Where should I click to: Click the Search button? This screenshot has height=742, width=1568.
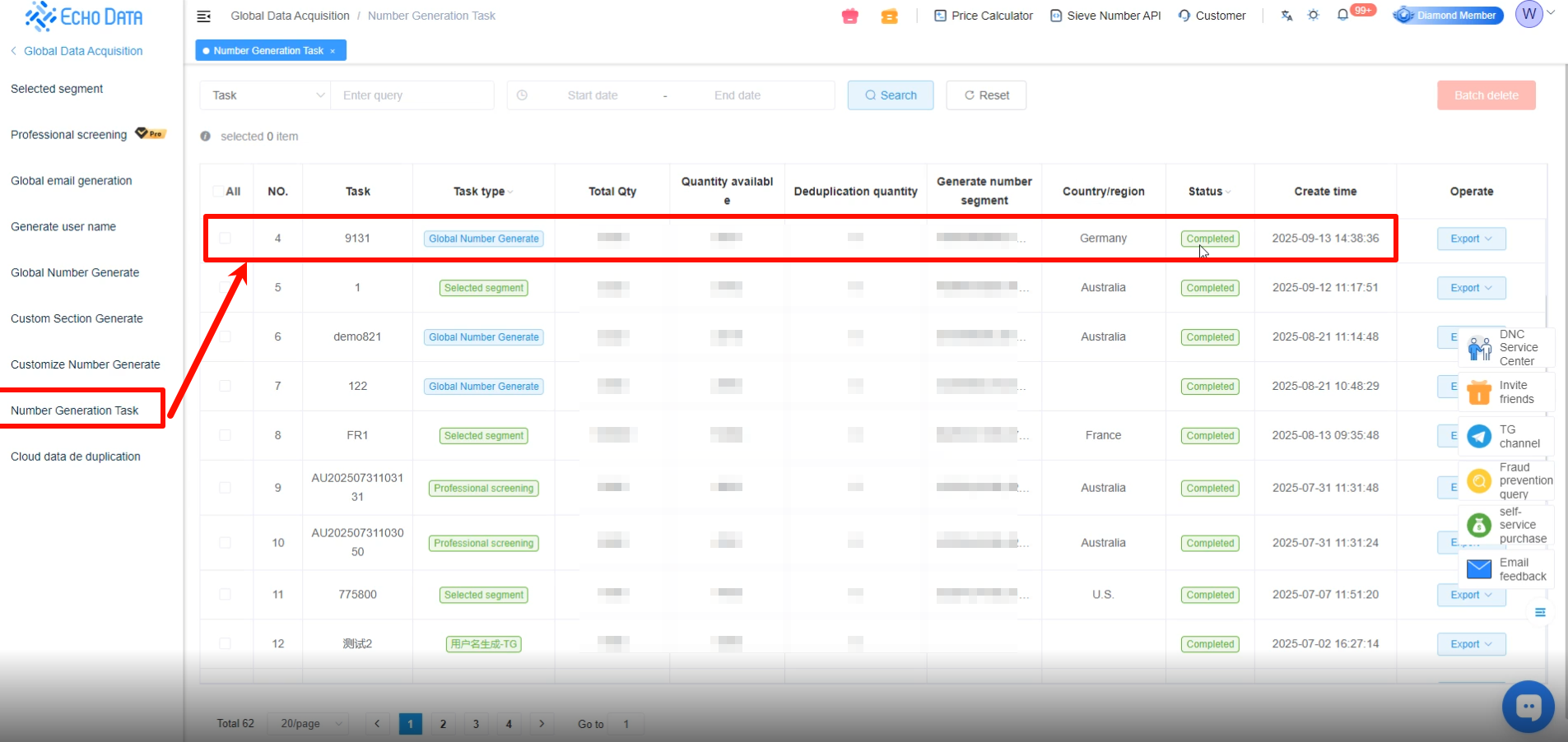point(890,95)
